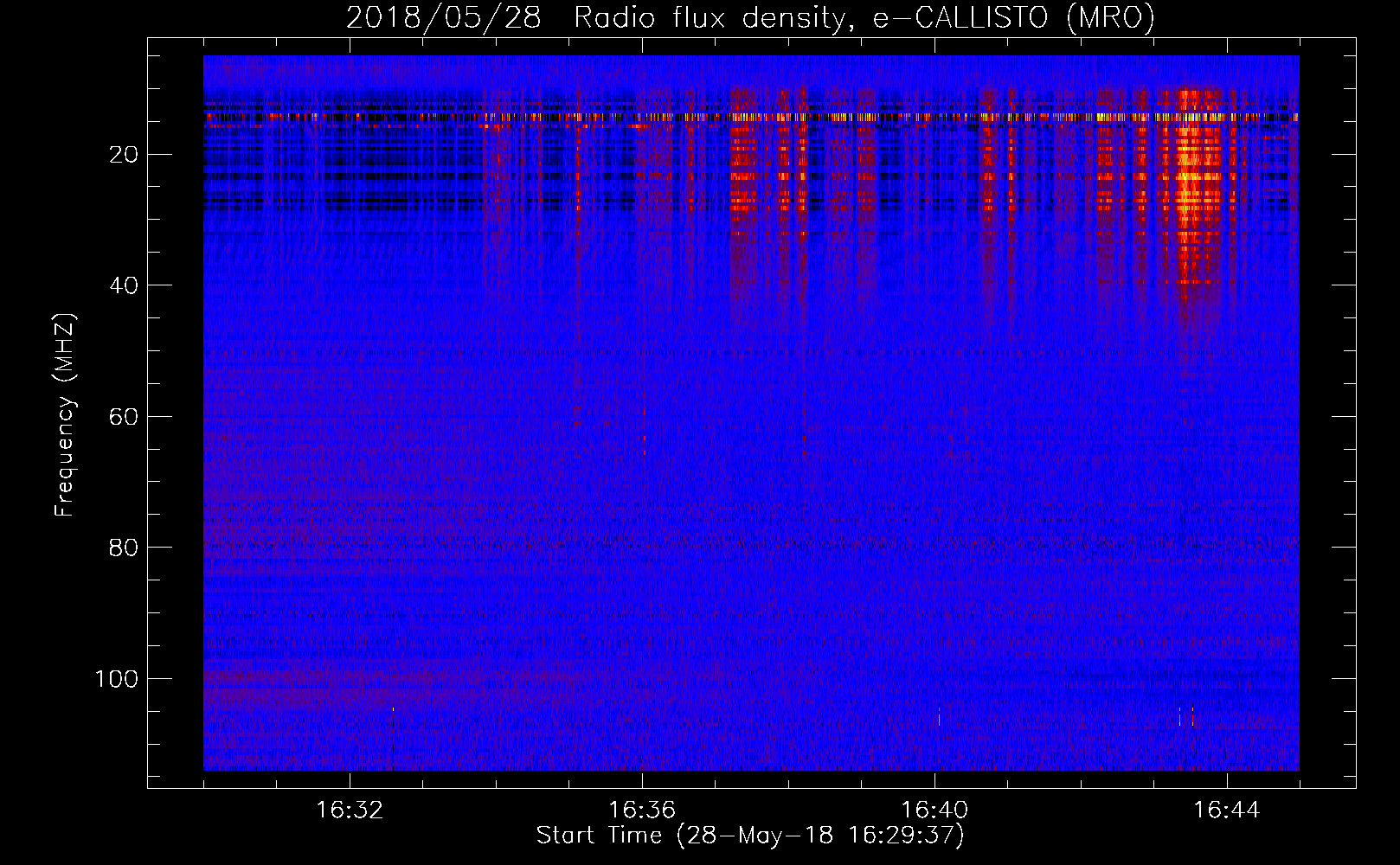1400x865 pixels.
Task: Click the brightest burst near 16:43:30
Action: click(x=1198, y=186)
